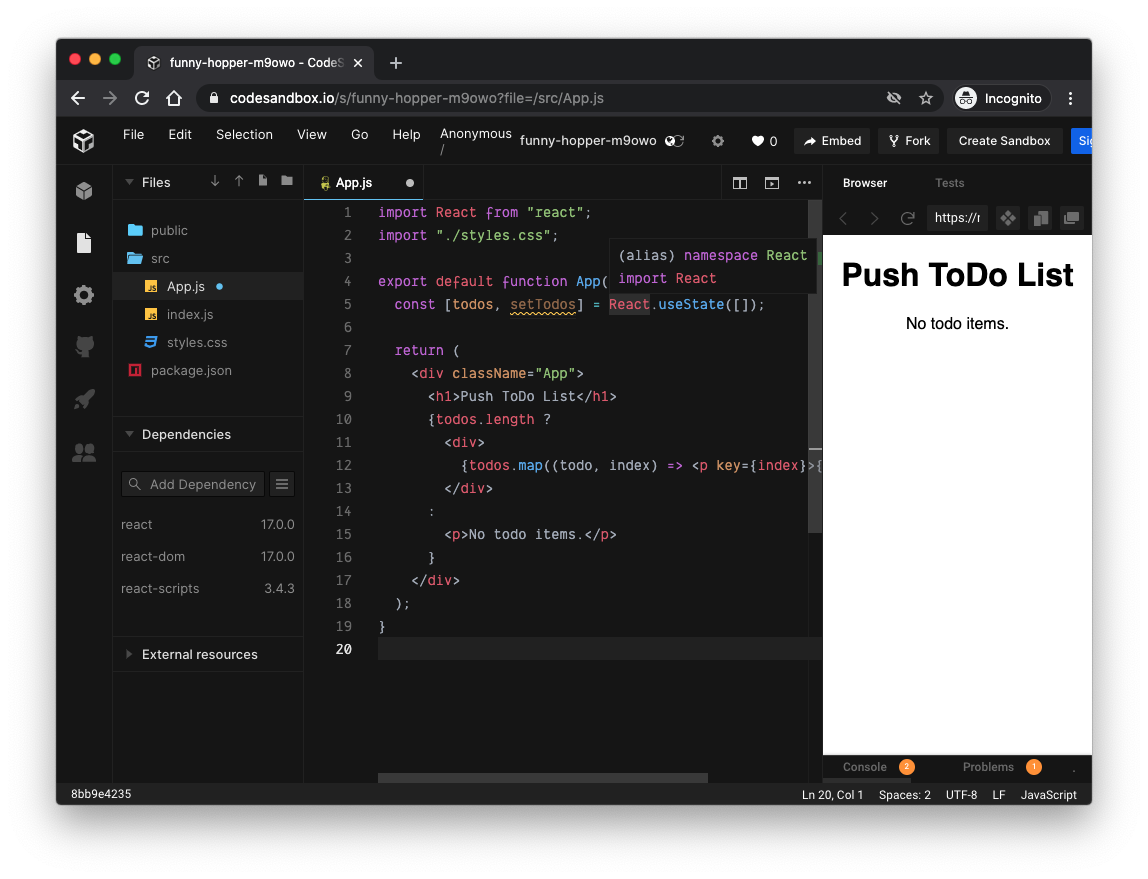Open the Edit menu
The width and height of the screenshot is (1148, 879).
pyautogui.click(x=179, y=135)
